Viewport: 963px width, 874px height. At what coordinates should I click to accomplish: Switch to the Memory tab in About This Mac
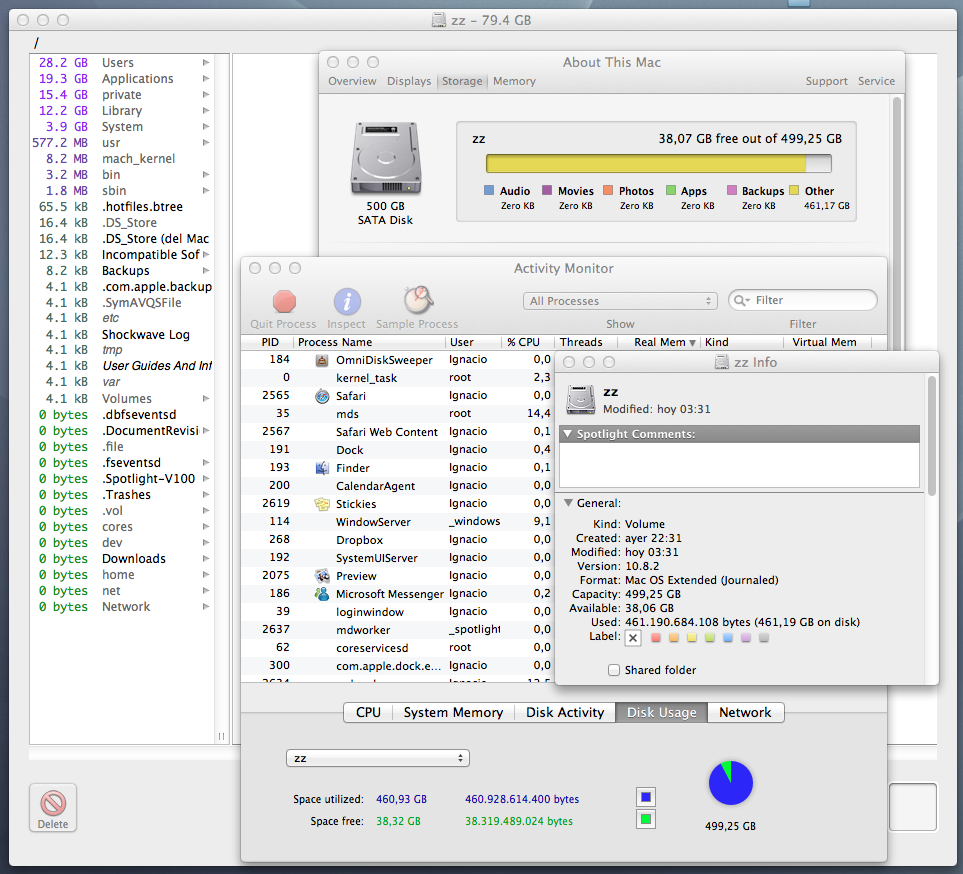tap(514, 81)
